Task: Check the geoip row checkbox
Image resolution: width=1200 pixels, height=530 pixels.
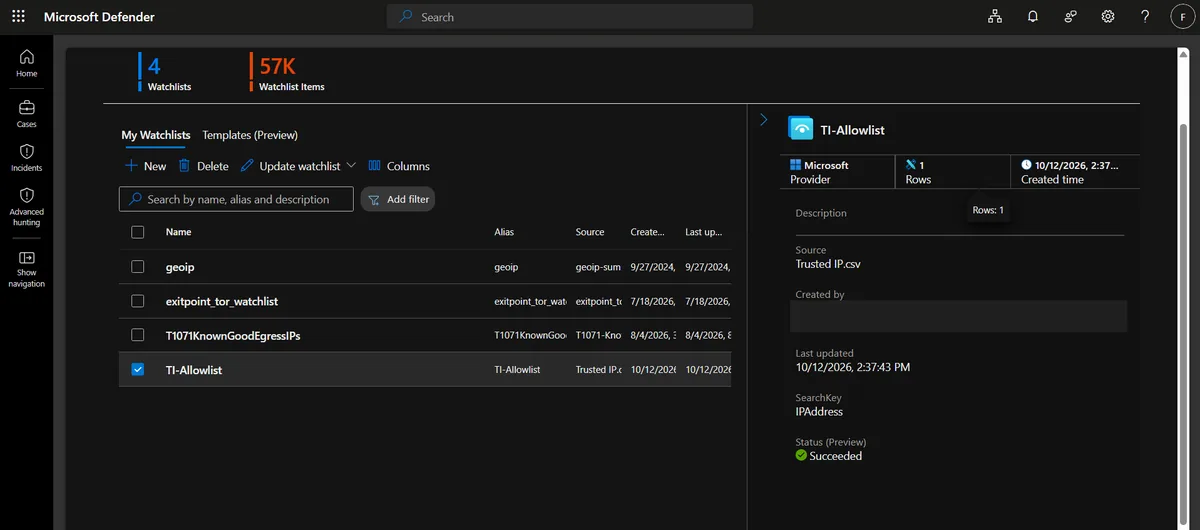Action: [138, 267]
